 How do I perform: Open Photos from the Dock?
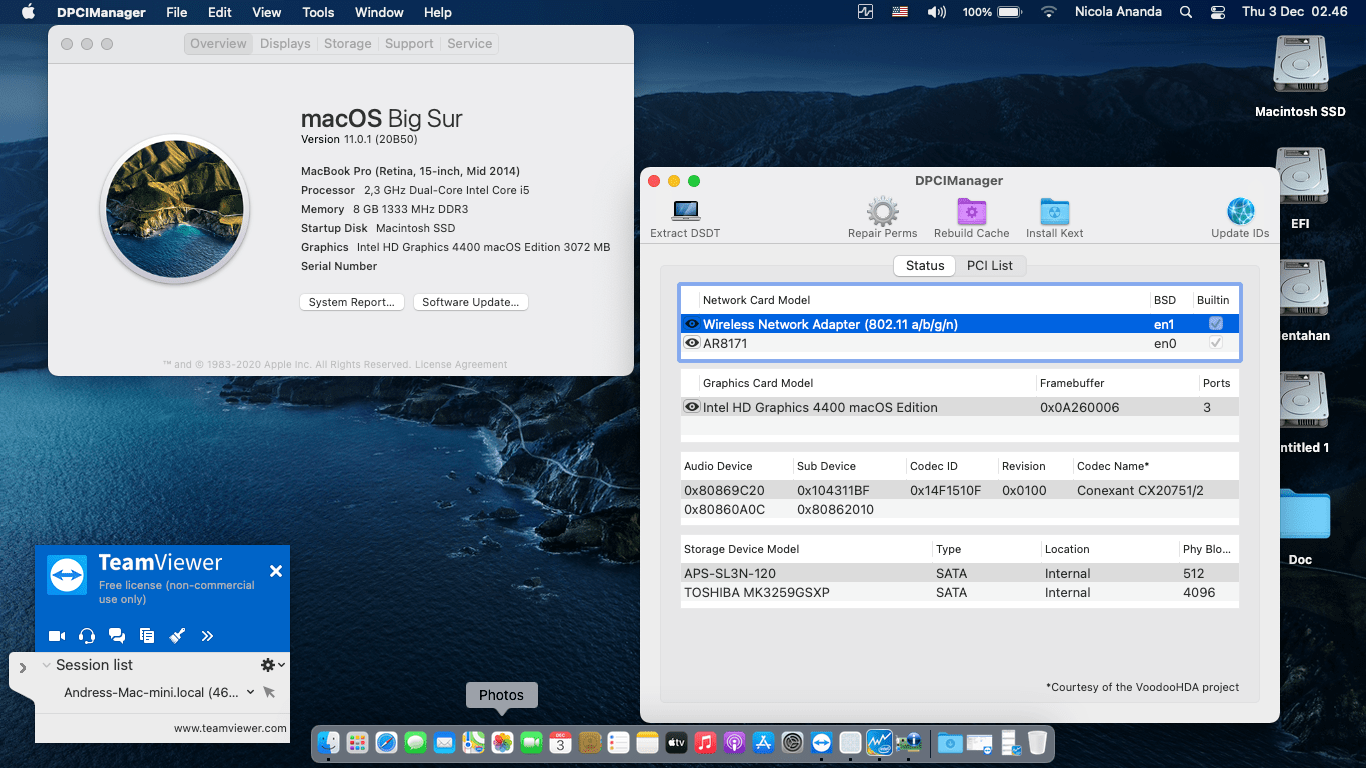(502, 743)
